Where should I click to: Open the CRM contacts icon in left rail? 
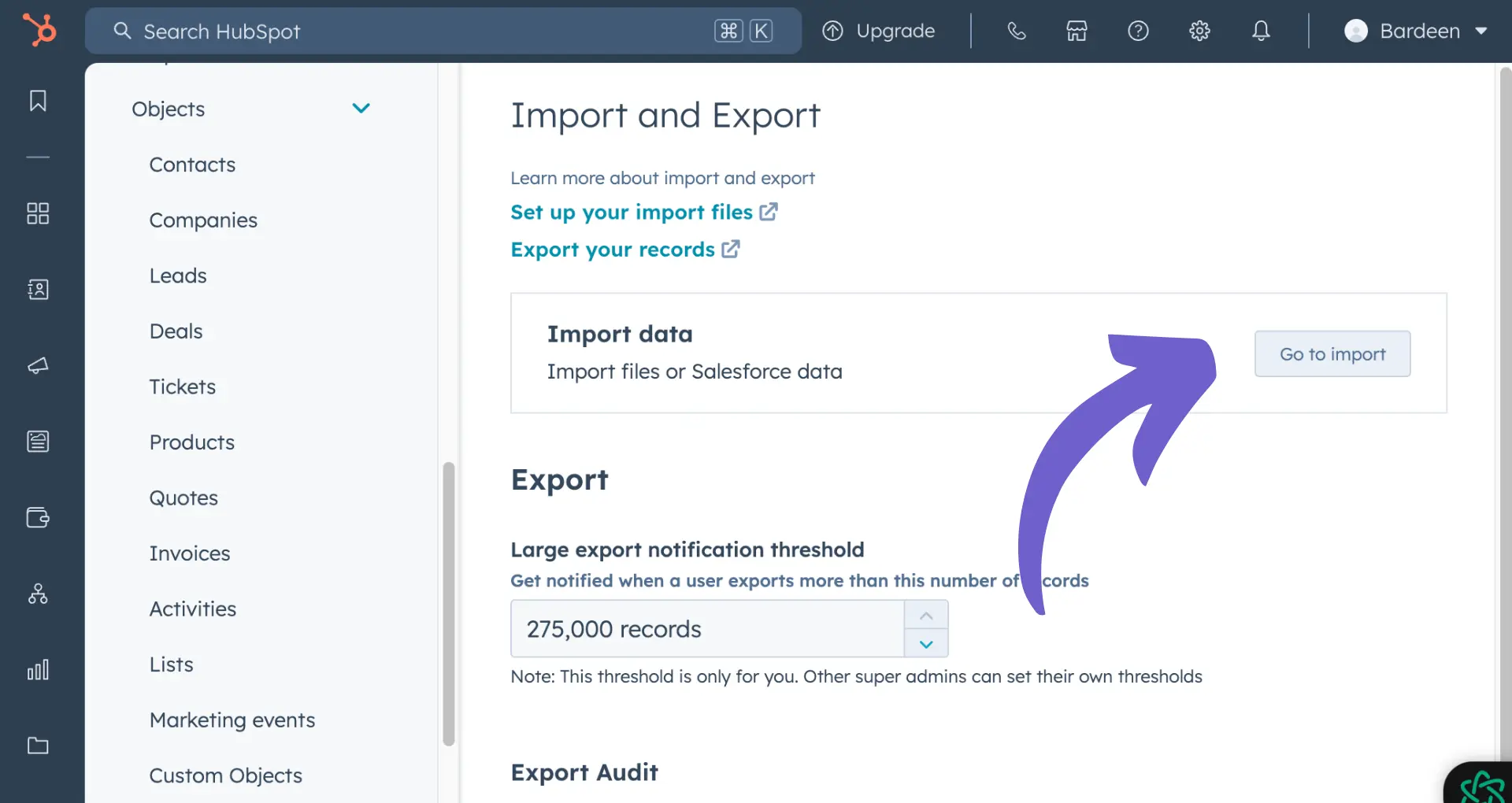point(38,289)
